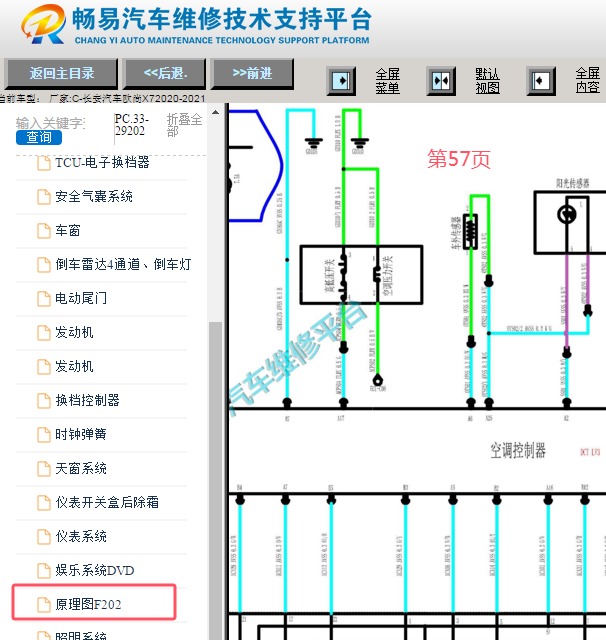606x640 pixels.
Task: Click document icon beside 原理图F202
Action: 44,605
